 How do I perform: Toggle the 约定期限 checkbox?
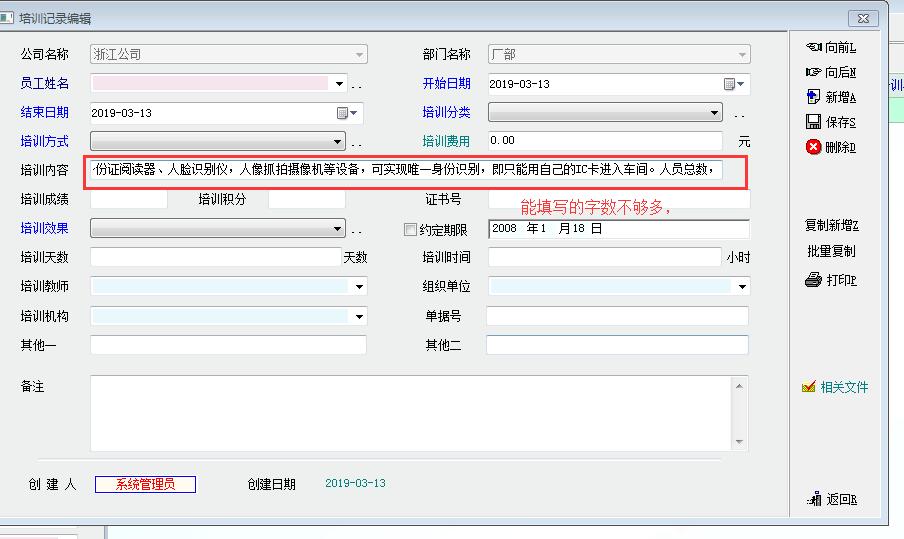click(410, 229)
